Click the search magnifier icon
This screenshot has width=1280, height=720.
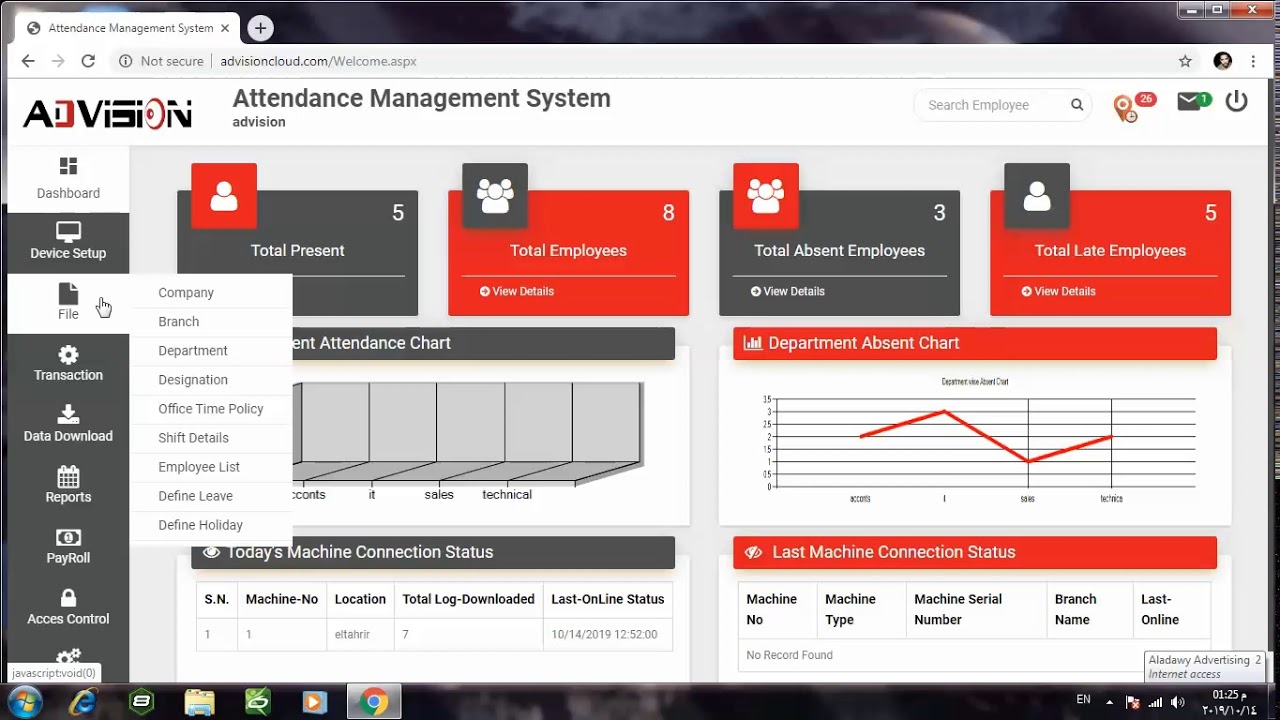pos(1077,105)
